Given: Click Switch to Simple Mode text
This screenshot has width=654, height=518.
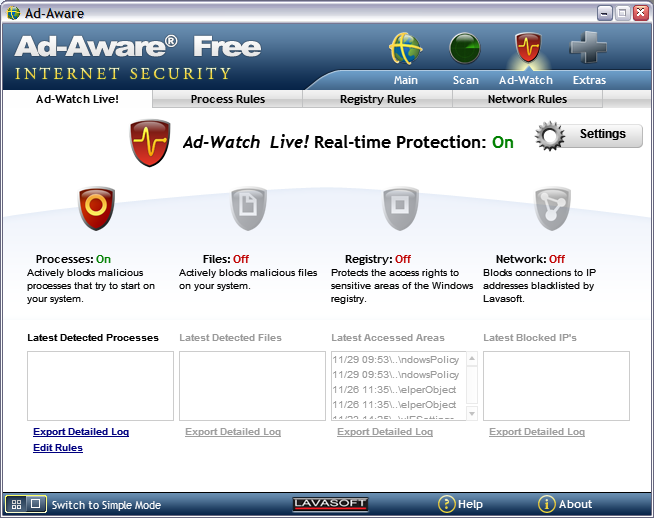Looking at the screenshot, I should coord(106,505).
